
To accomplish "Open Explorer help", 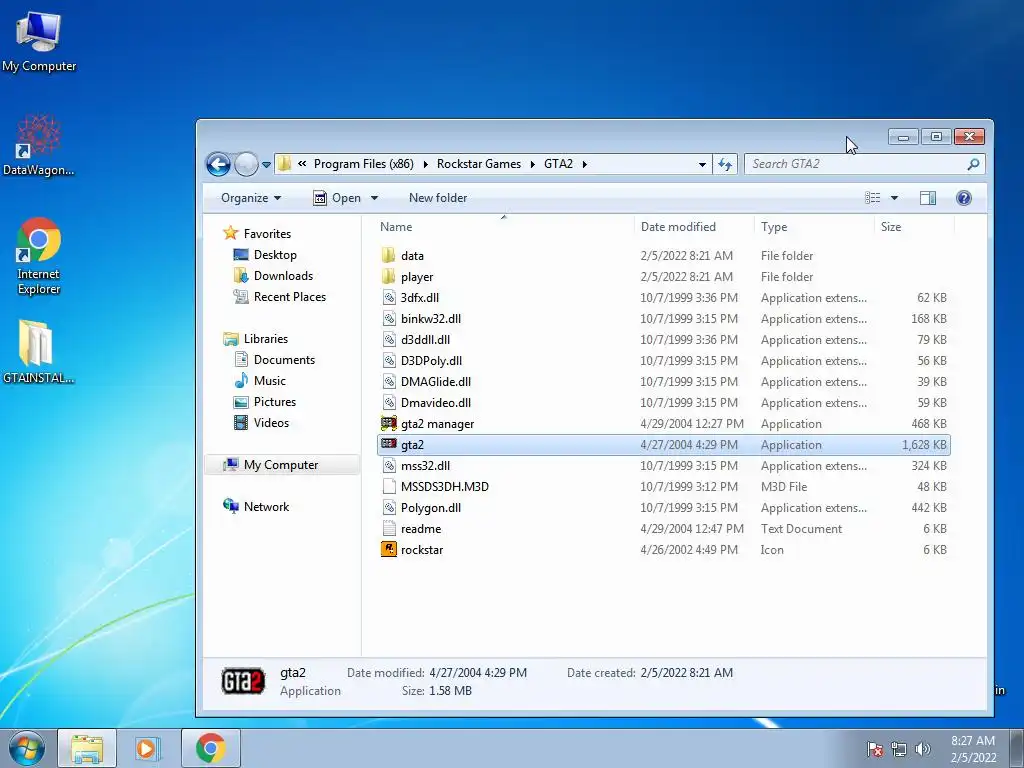I will pos(963,198).
